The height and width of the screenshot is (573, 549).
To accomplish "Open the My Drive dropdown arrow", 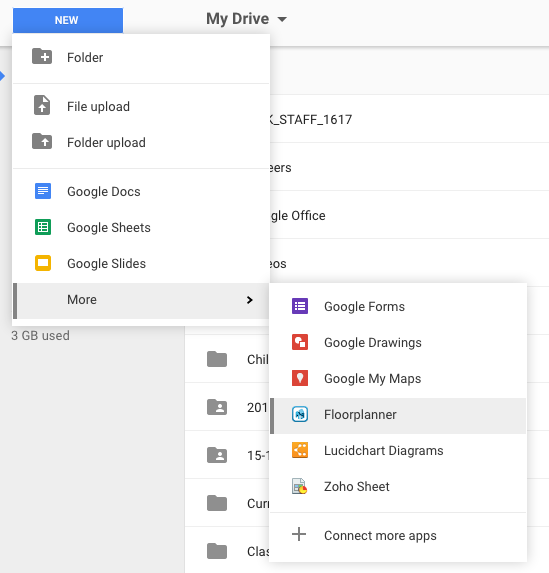I will point(282,19).
